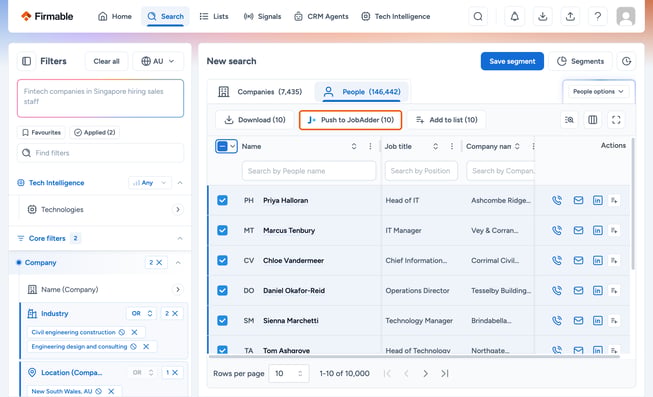The height and width of the screenshot is (397, 653).
Task: Open the AU country dropdown
Action: pyautogui.click(x=158, y=61)
